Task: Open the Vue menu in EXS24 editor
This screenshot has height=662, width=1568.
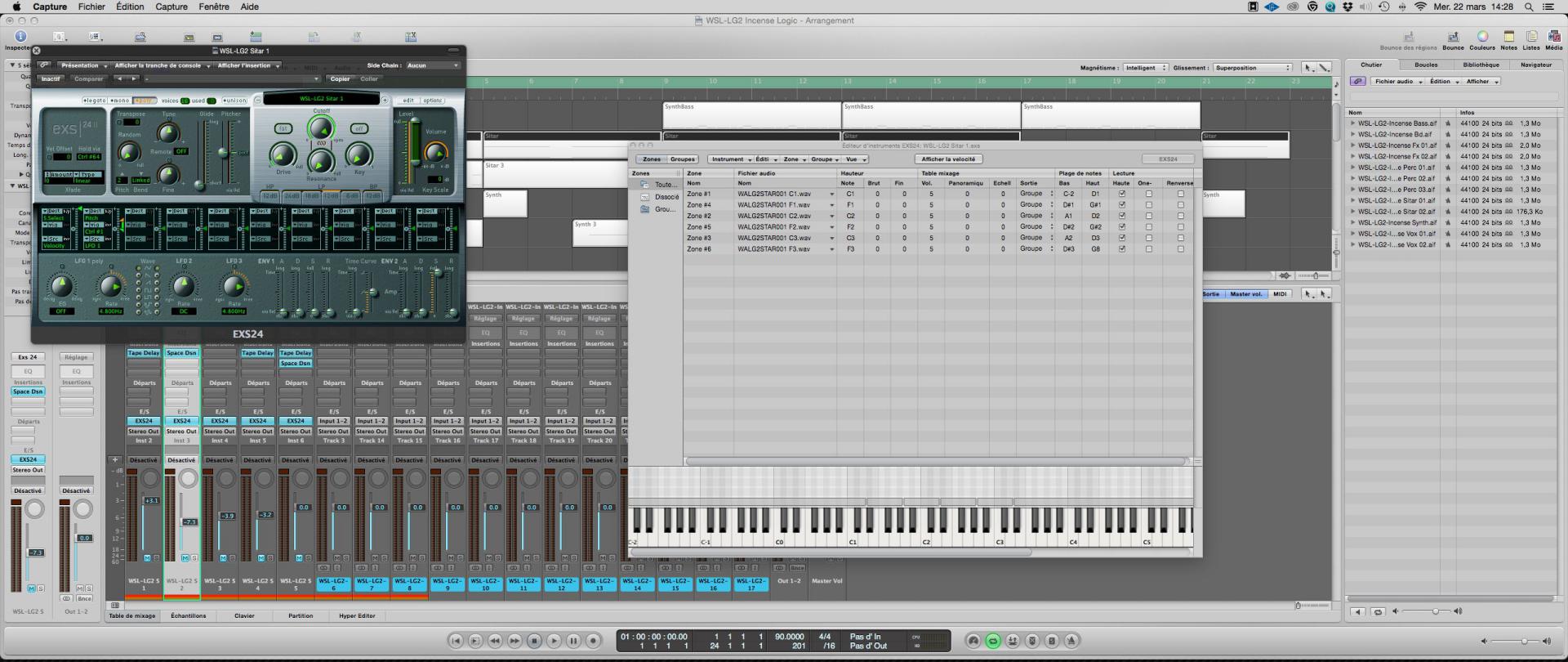Action: [855, 159]
